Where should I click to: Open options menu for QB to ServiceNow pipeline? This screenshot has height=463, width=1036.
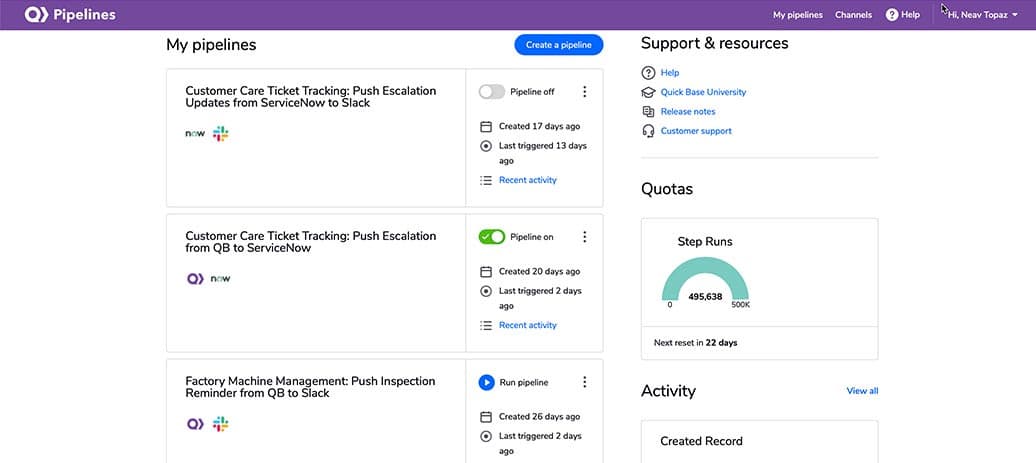point(584,236)
